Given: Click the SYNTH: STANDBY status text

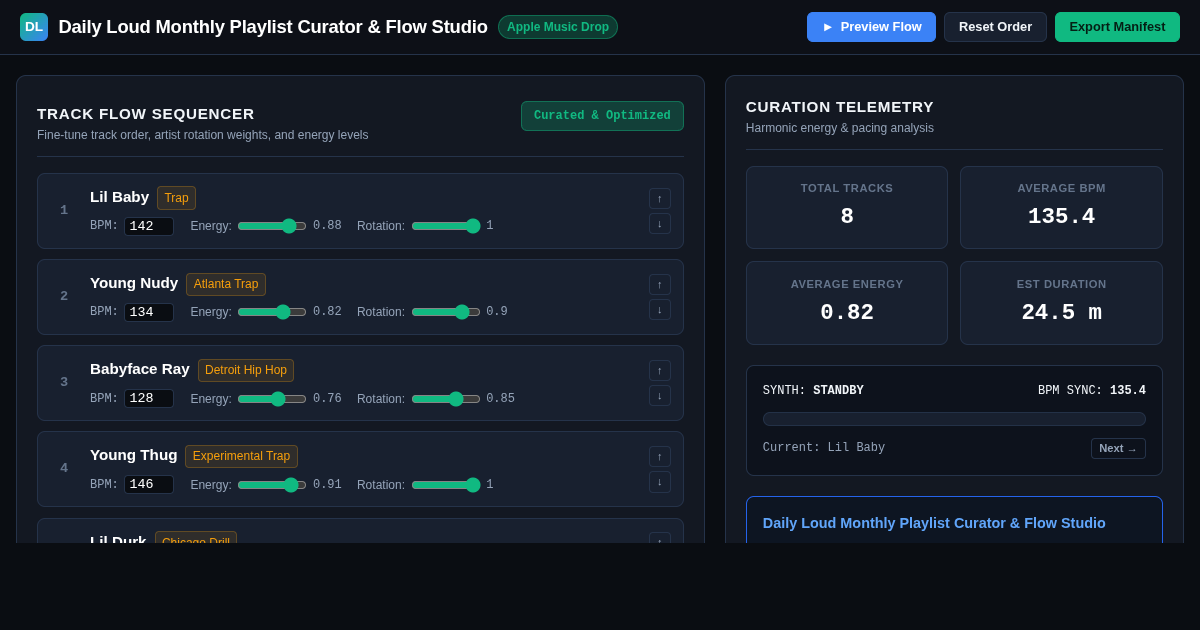Looking at the screenshot, I should tap(813, 391).
